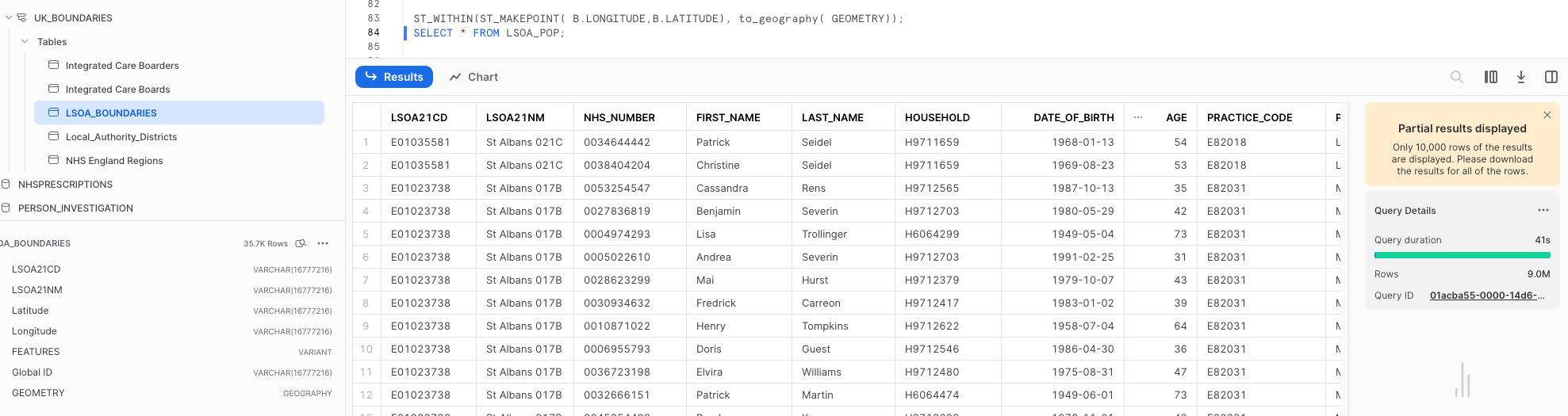Collapse the UK_BOUNDARIES database
1568x416 pixels.
[x=9, y=17]
